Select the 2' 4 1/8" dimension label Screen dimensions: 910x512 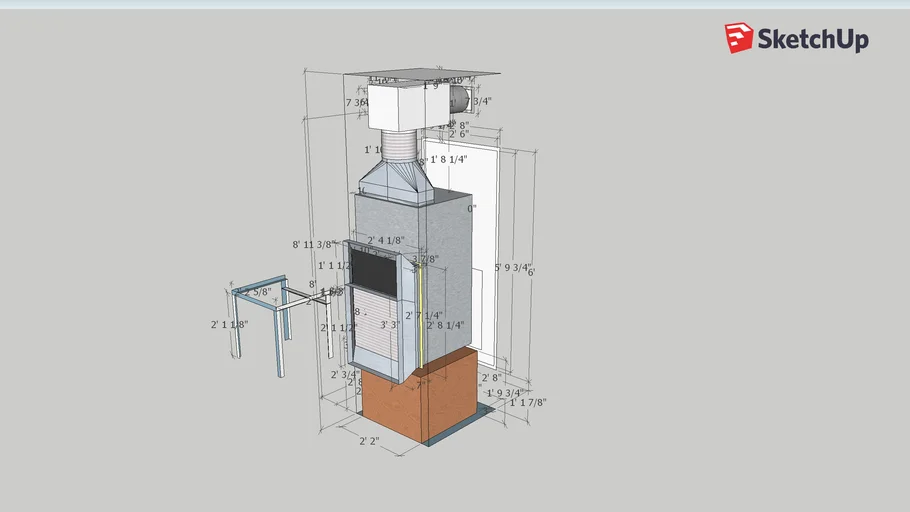386,240
